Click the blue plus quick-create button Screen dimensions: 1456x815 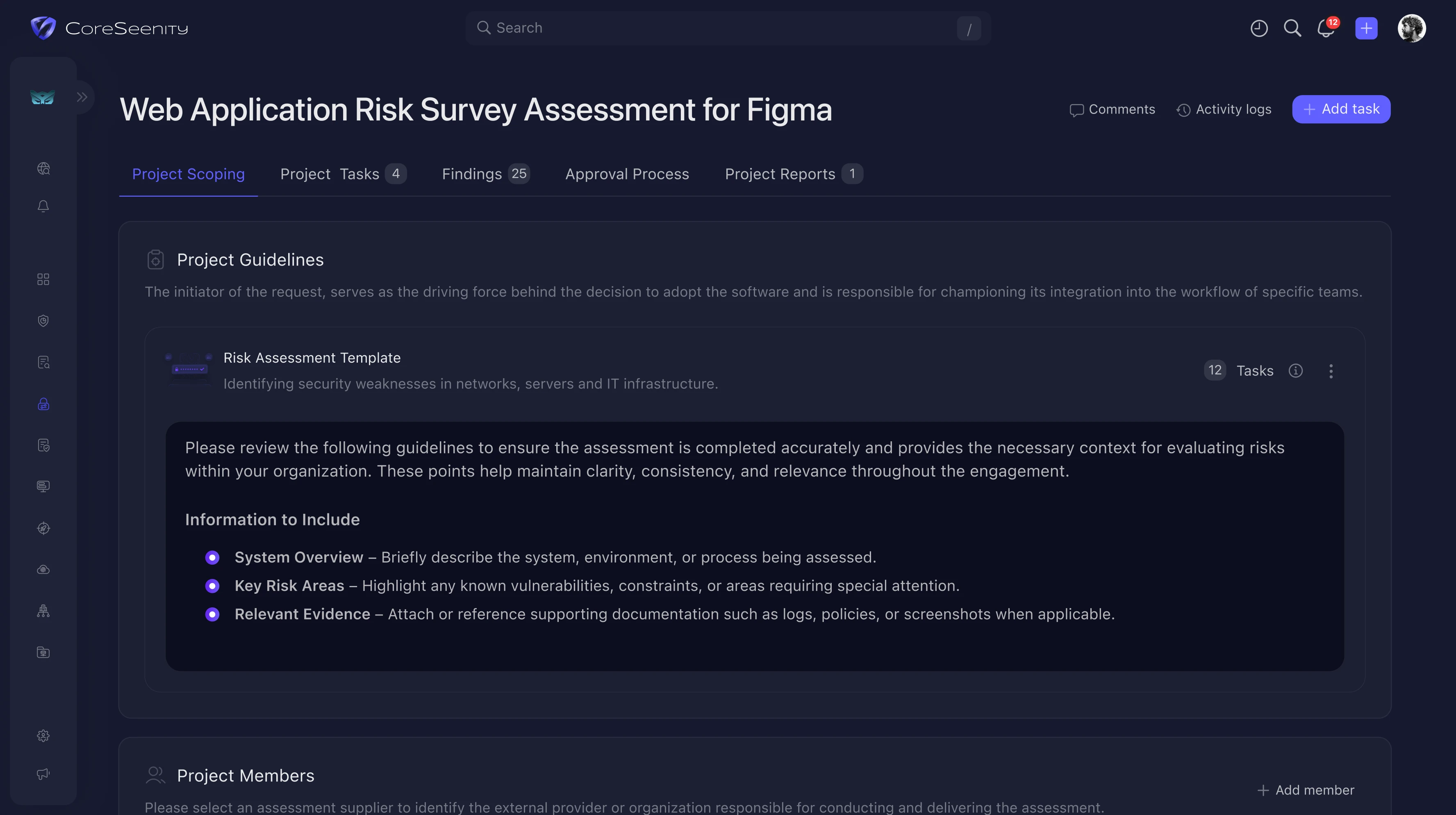click(x=1366, y=28)
